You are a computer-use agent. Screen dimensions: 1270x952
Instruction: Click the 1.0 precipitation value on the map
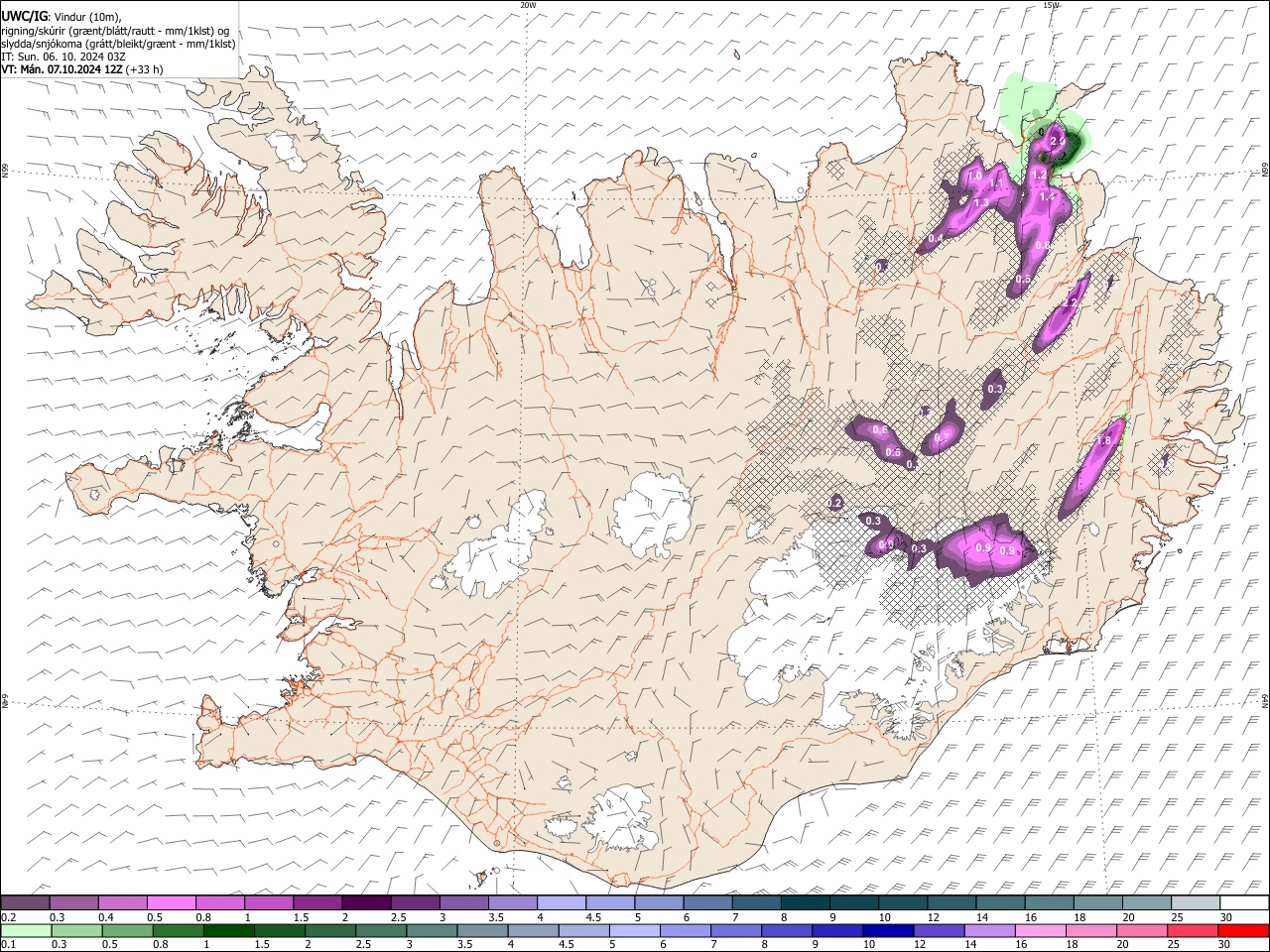tap(974, 176)
